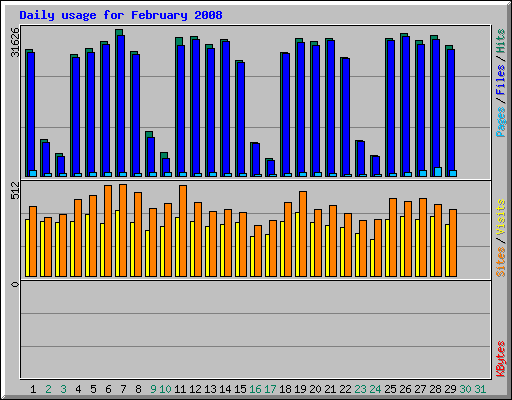512x400 pixels.
Task: Click the 'Sites' legend label
Action: (x=501, y=262)
